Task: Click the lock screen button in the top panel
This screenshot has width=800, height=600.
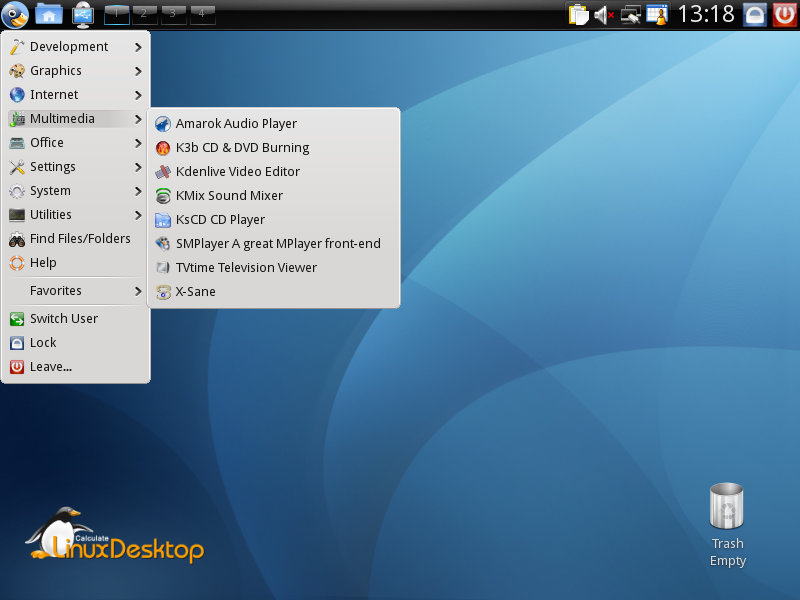Action: tap(755, 15)
